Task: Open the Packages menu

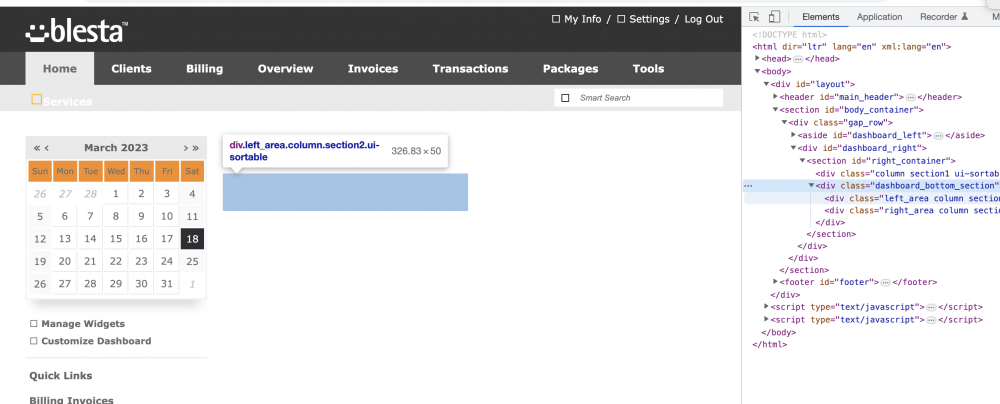Action: pyautogui.click(x=570, y=68)
